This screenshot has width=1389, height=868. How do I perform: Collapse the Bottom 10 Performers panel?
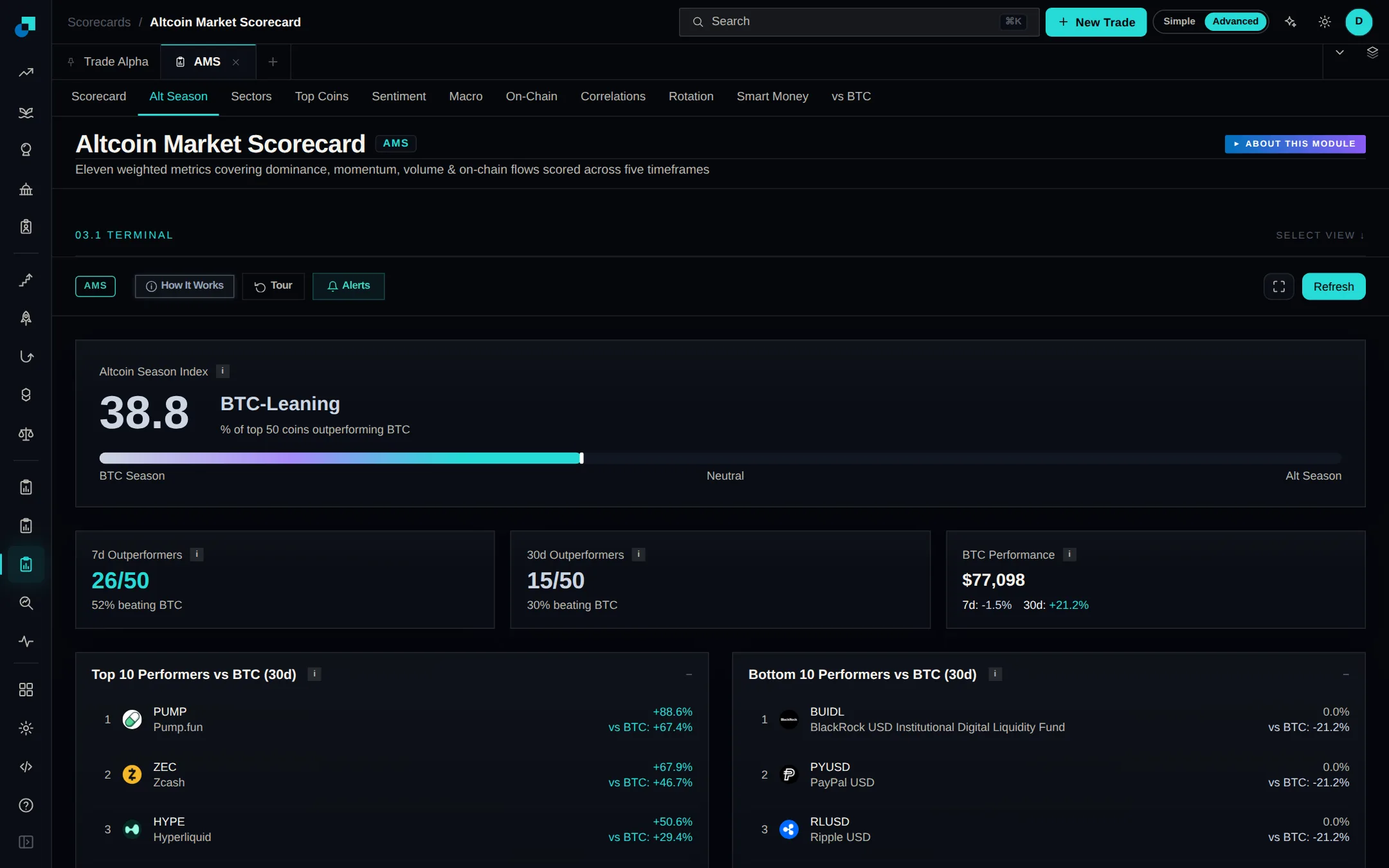(1346, 674)
